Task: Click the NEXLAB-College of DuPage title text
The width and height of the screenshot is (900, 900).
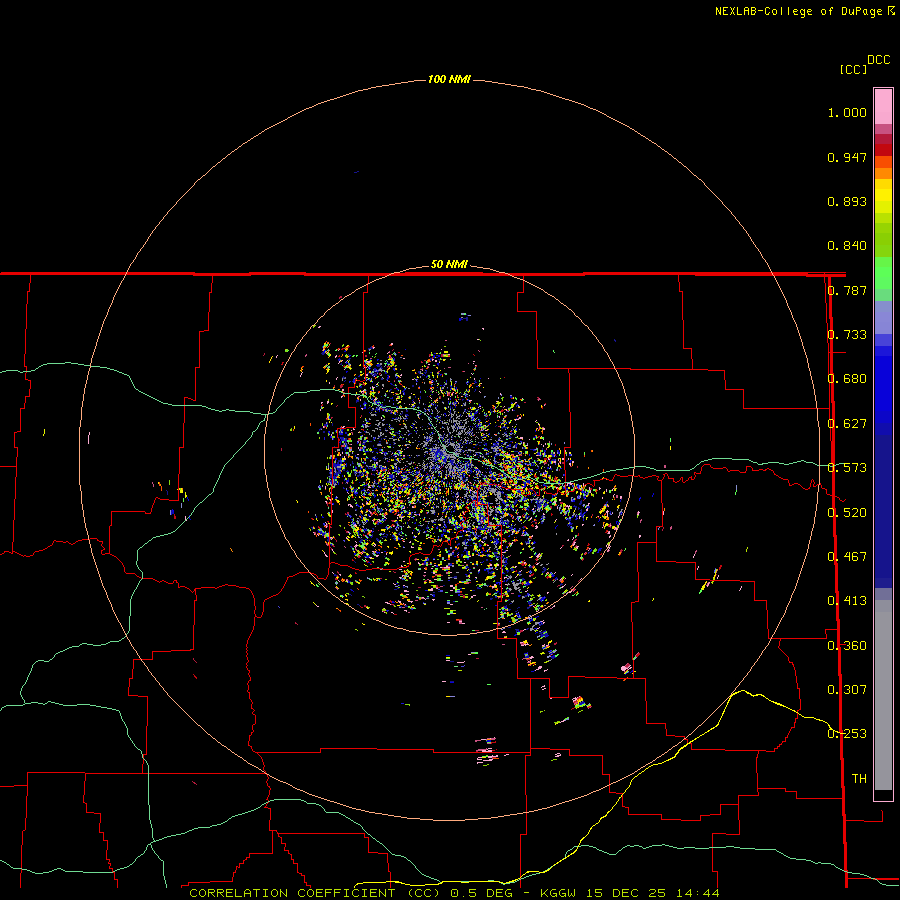Action: (798, 11)
